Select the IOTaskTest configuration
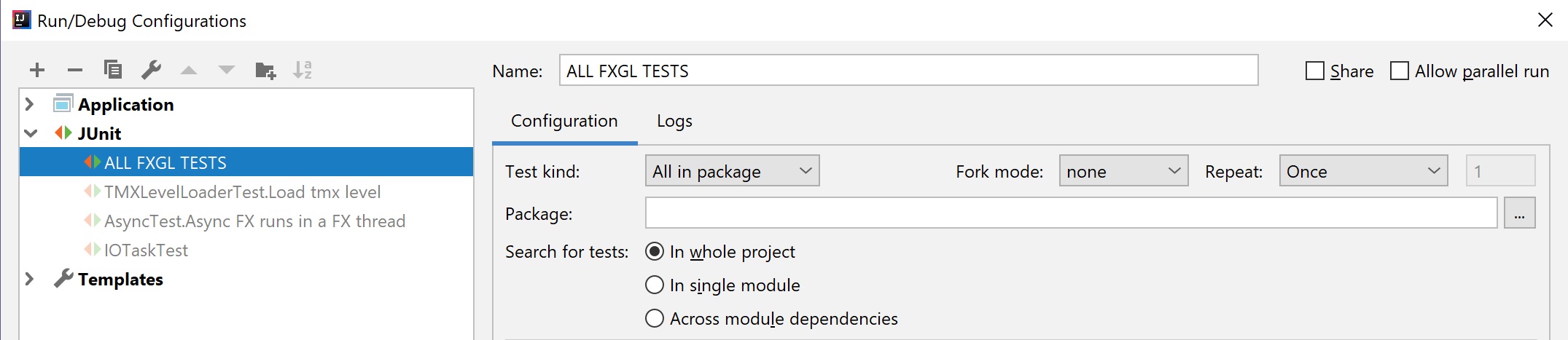 click(146, 250)
